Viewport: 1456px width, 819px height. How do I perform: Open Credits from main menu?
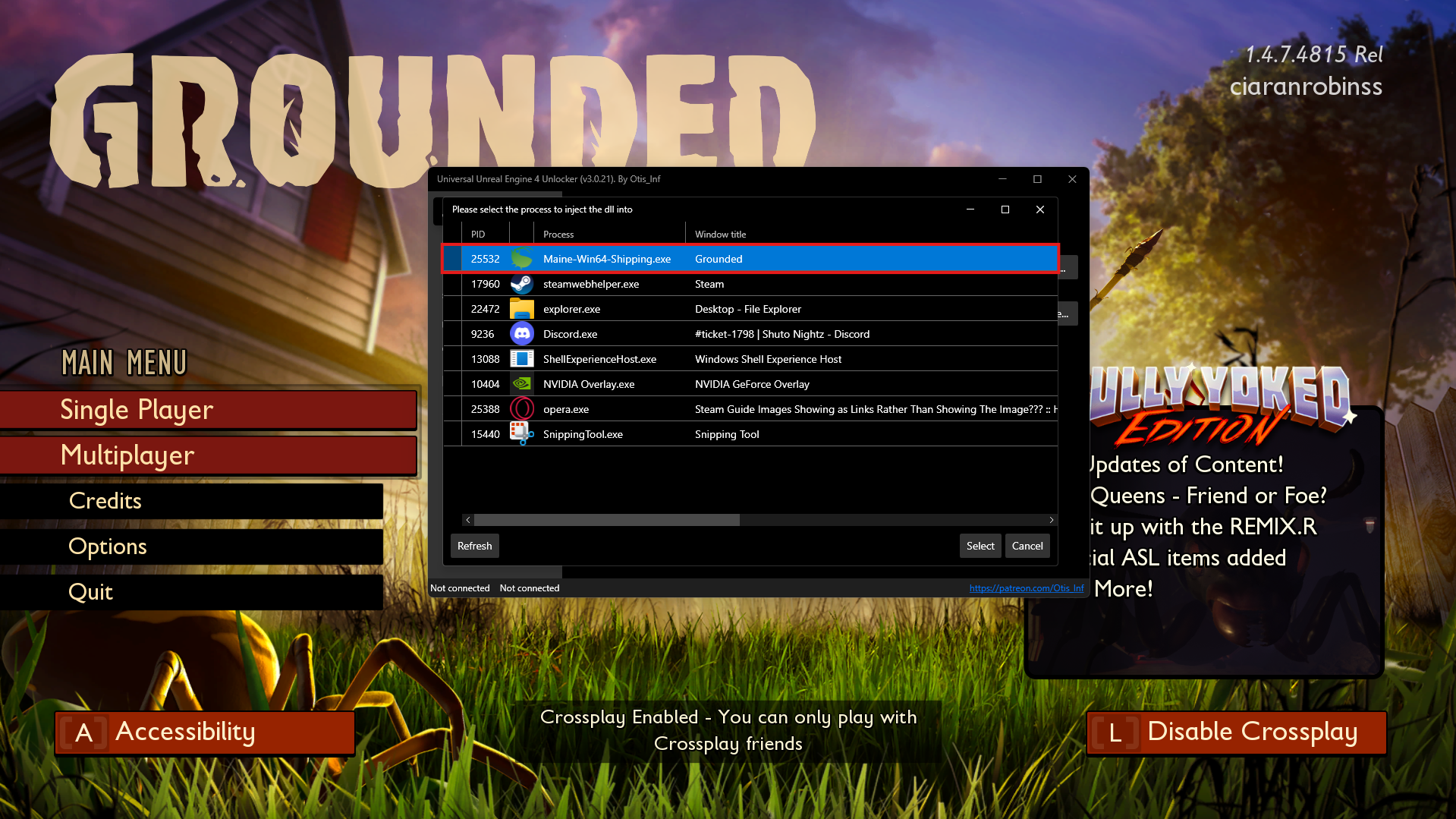(191, 501)
